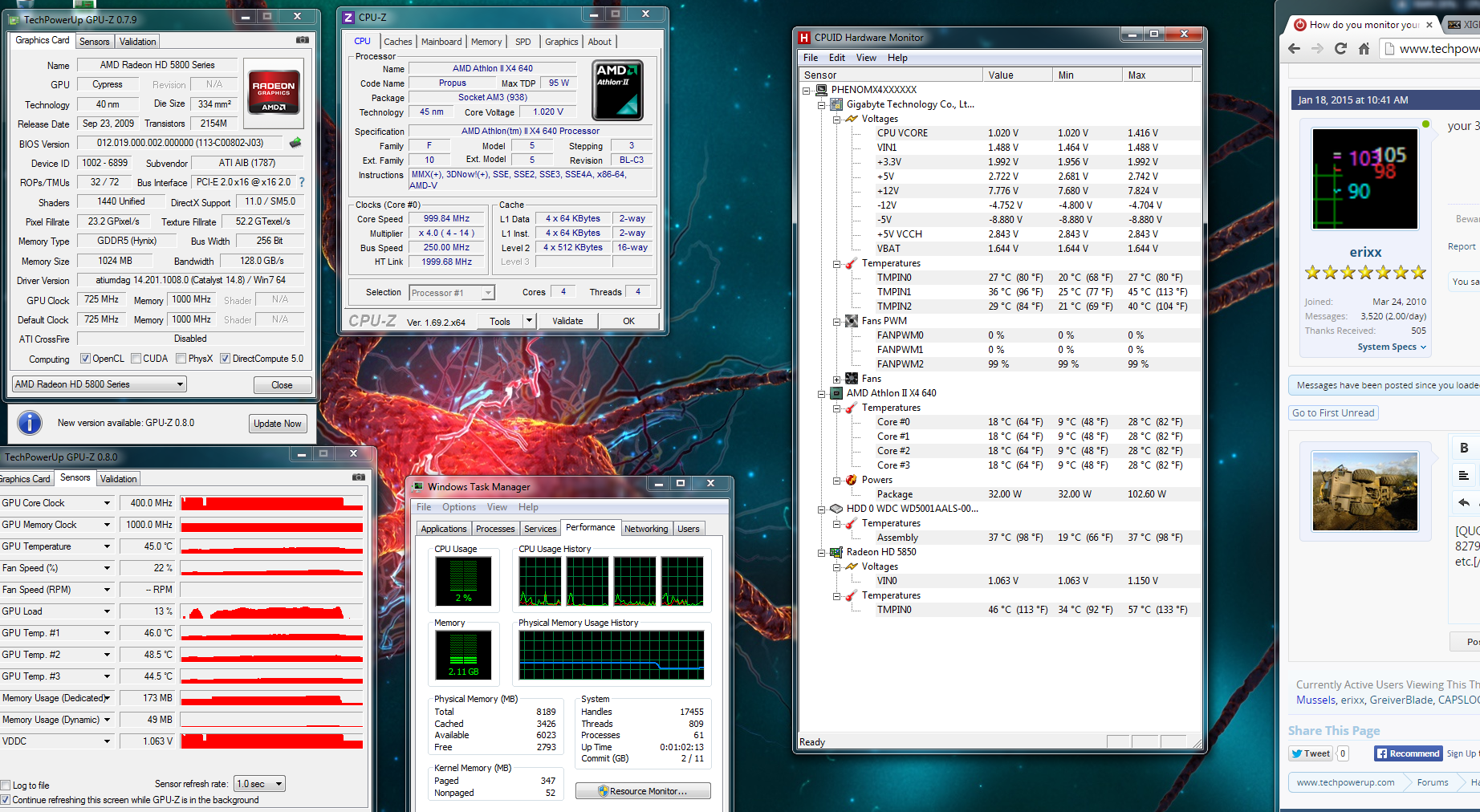Viewport: 1480px width, 812px height.
Task: Click the browser home icon
Action: coord(1364,49)
